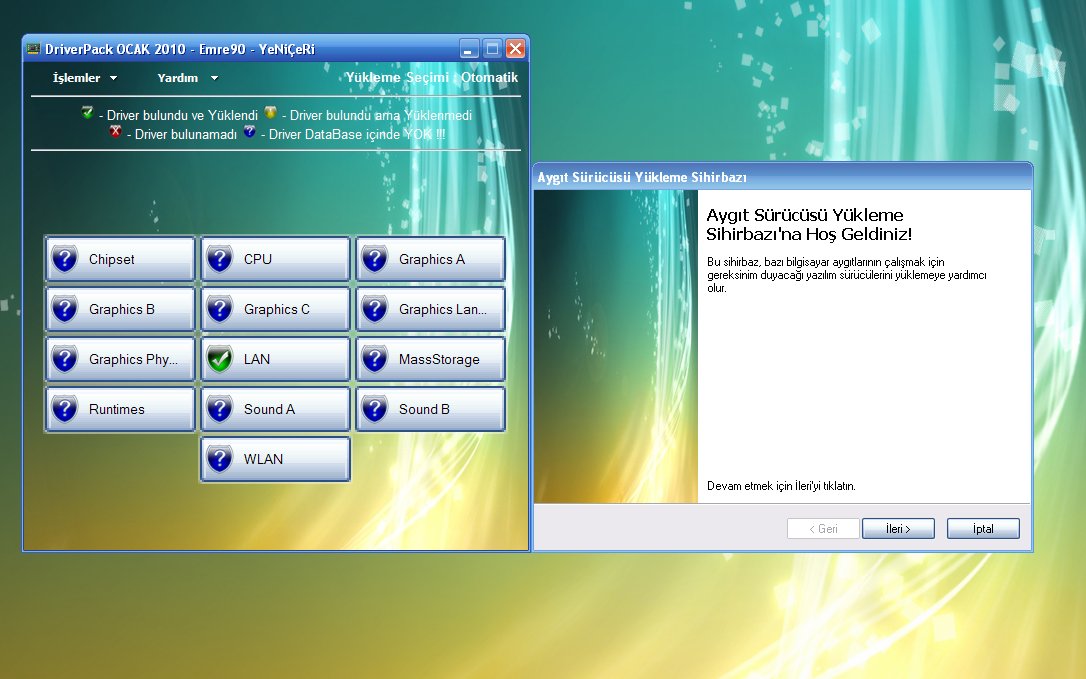Image resolution: width=1086 pixels, height=679 pixels.
Task: Click the wizard title 'Aygıt Sürücüsü Yükleme Sihirbazı'
Action: 642,177
